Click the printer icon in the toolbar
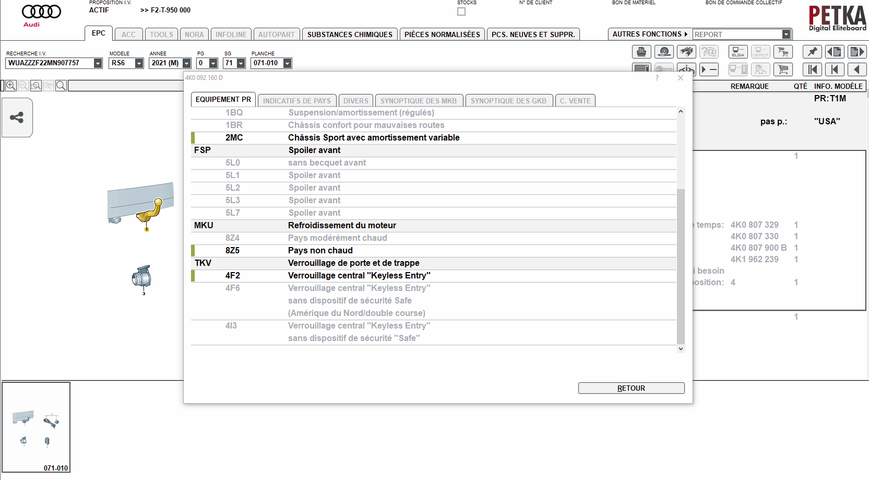This screenshot has width=869, height=480. [642, 52]
